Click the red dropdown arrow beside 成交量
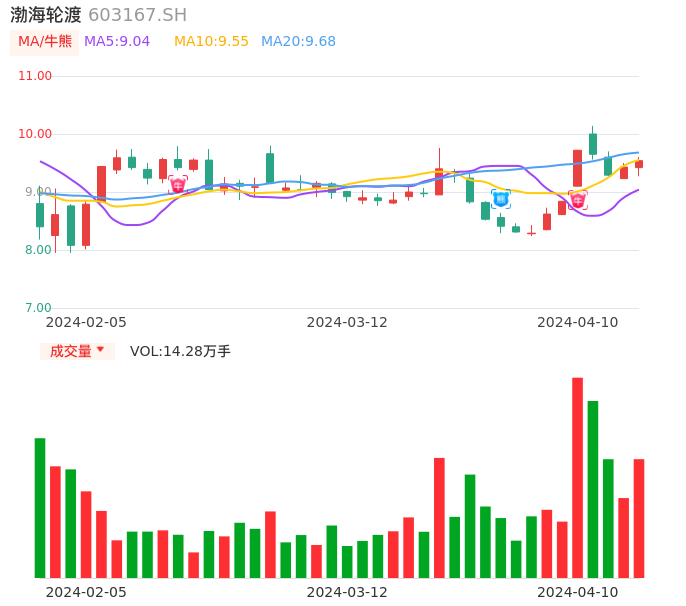Screen dimensions: 686x606 pyautogui.click(x=100, y=350)
